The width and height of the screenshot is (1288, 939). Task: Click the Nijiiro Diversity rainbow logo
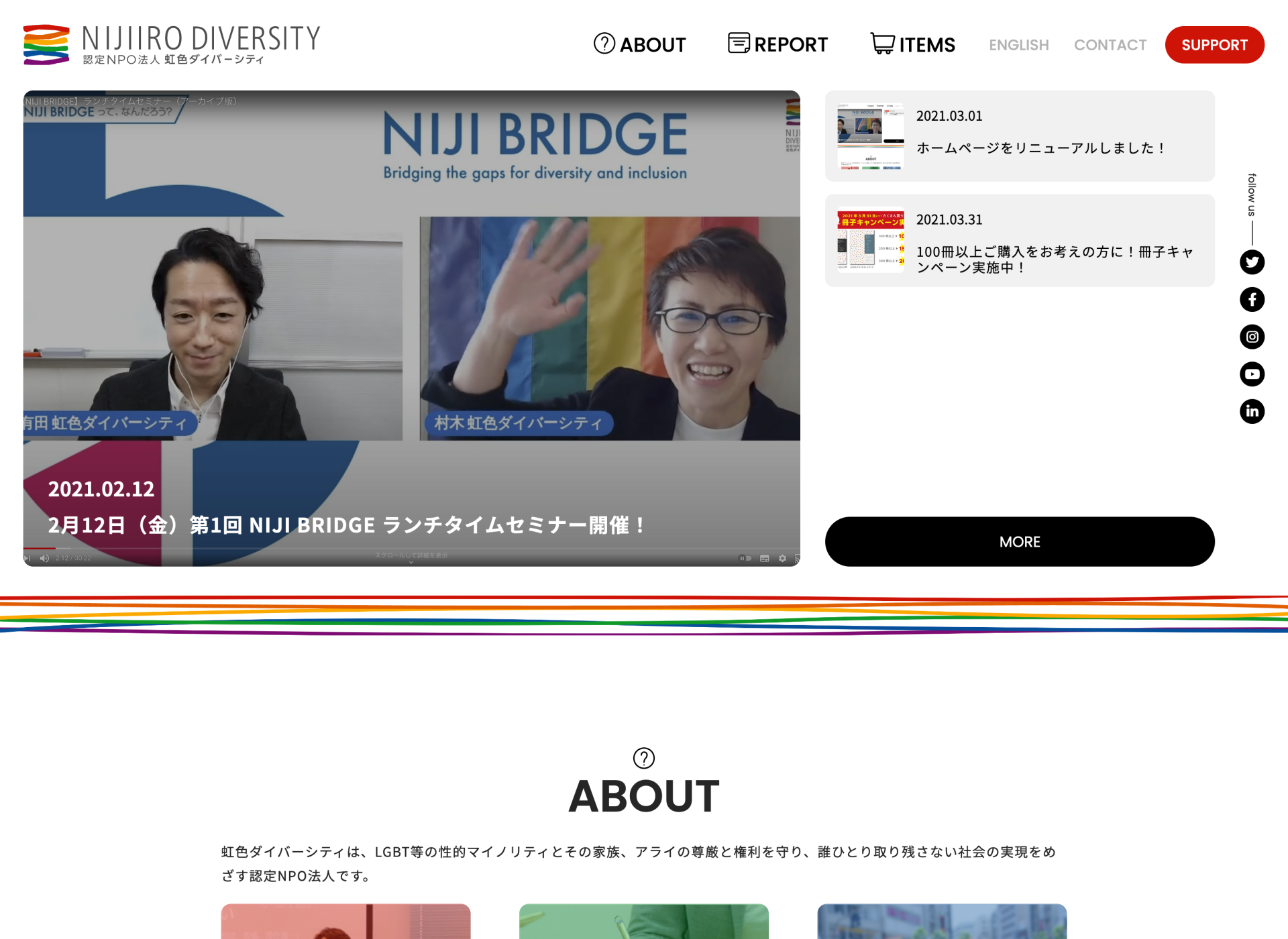coord(46,44)
